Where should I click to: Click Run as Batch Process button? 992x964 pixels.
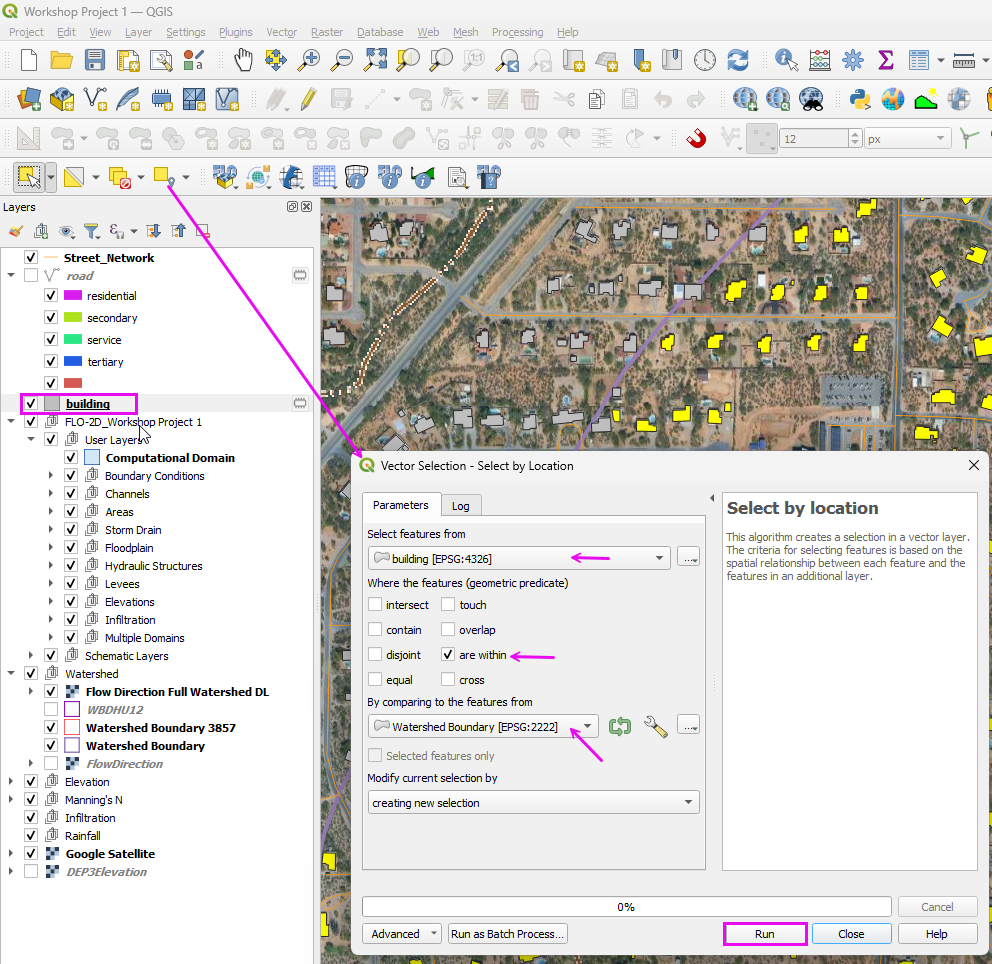(508, 934)
